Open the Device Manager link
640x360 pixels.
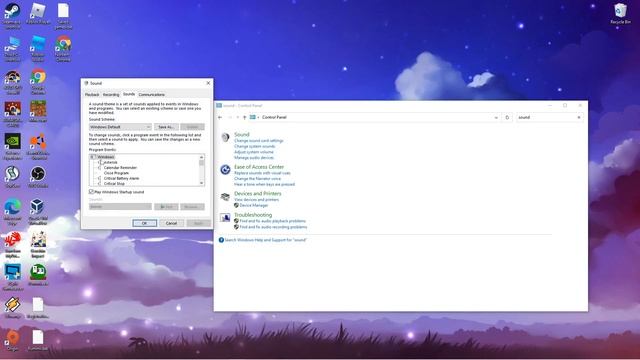coord(253,205)
